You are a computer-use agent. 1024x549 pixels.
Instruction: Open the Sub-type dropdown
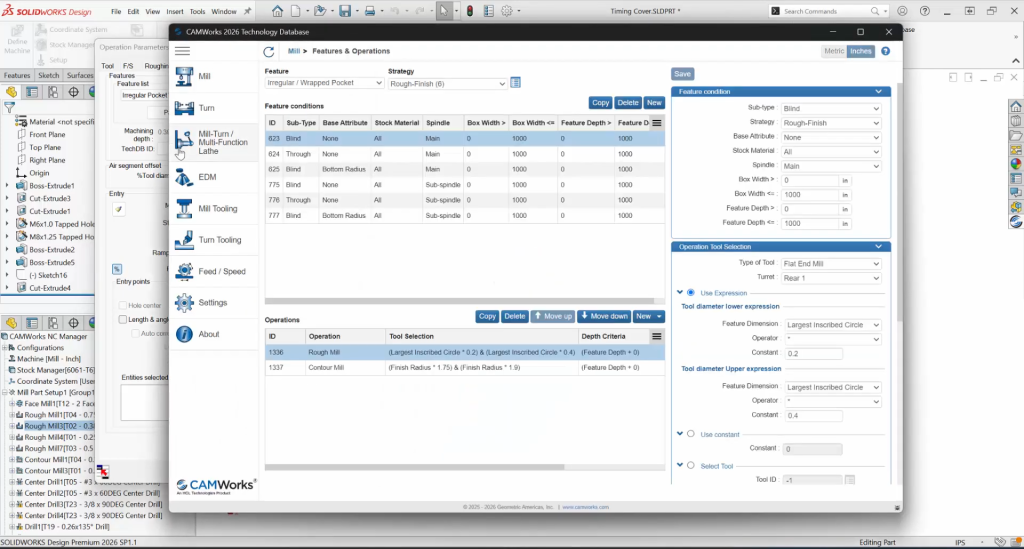click(831, 108)
